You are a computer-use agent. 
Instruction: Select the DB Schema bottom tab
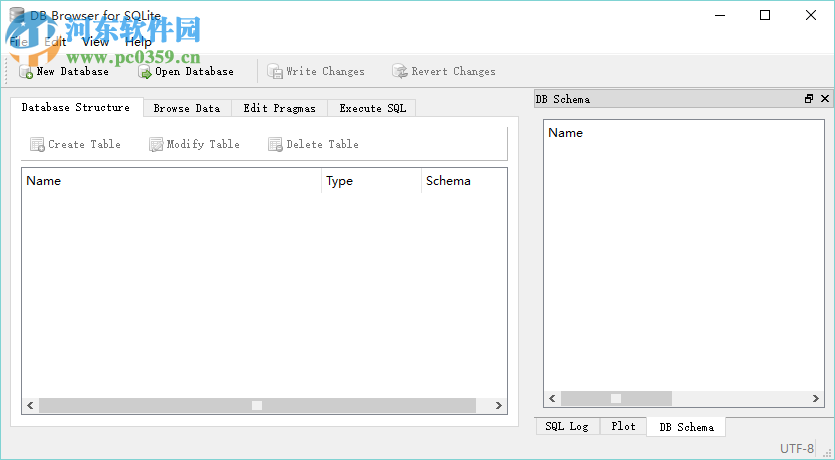point(686,427)
